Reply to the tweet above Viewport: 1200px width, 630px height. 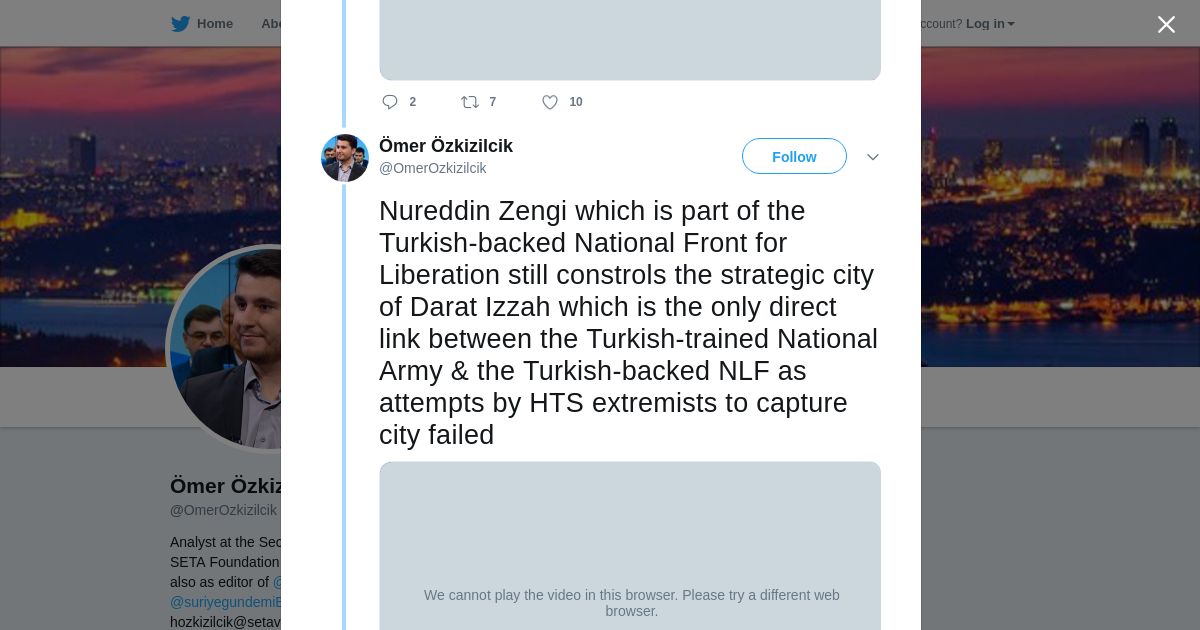click(x=390, y=102)
